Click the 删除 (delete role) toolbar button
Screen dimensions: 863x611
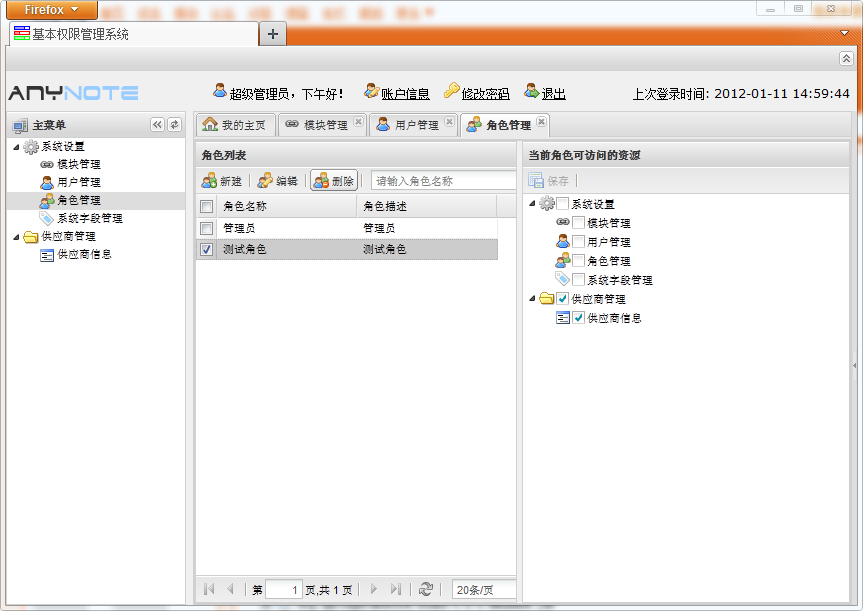(334, 181)
